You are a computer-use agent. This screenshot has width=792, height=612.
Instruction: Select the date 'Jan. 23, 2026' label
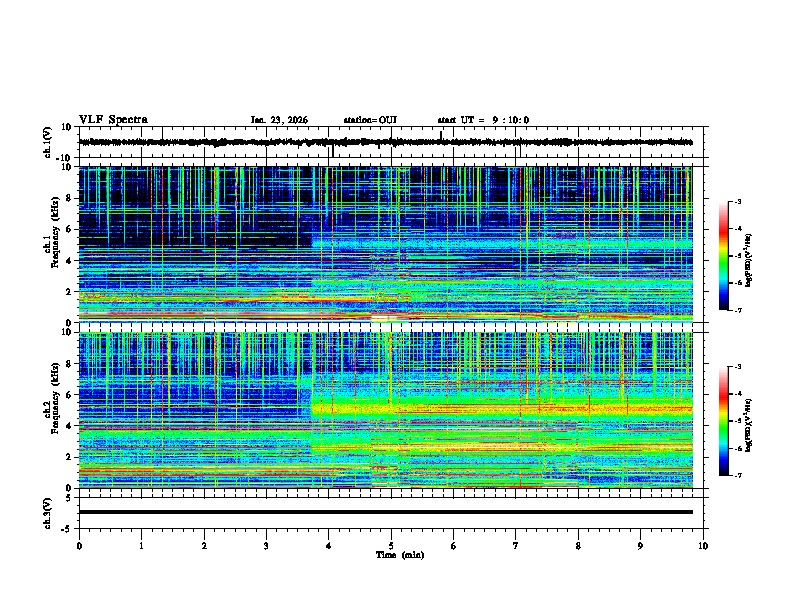pos(279,120)
